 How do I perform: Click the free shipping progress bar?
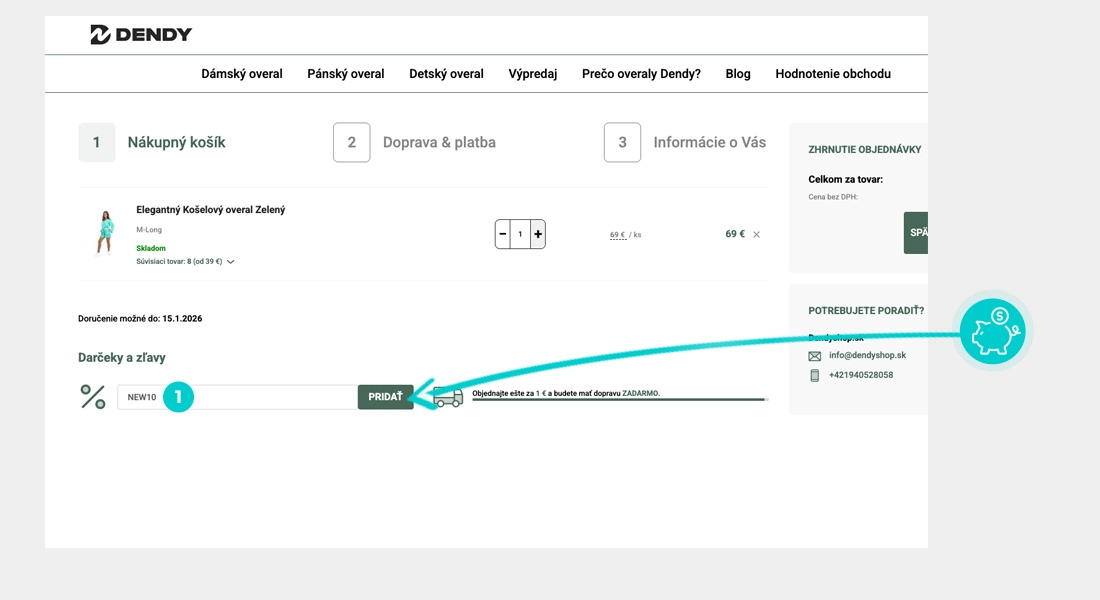[x=618, y=400]
